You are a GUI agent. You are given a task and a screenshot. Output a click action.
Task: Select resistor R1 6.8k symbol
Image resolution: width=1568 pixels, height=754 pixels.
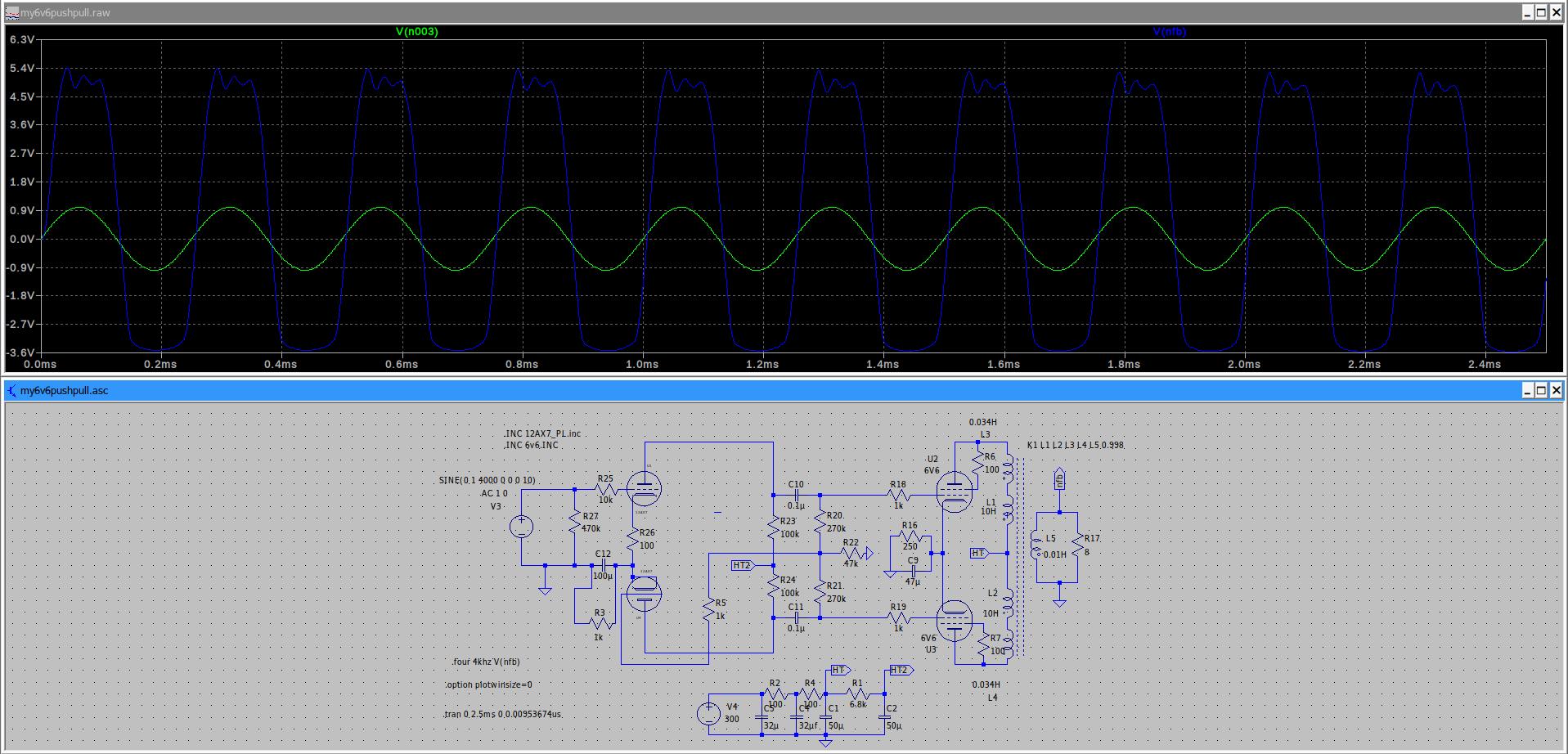tap(857, 694)
